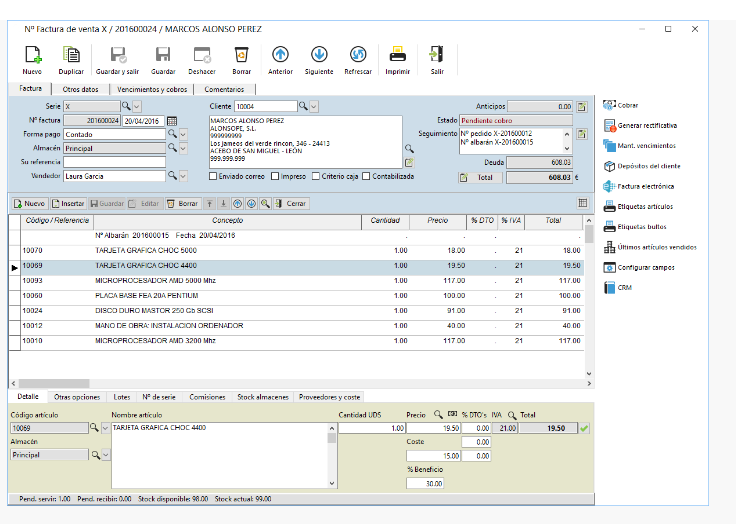Check the Contabilizada checkbox

(x=366, y=176)
